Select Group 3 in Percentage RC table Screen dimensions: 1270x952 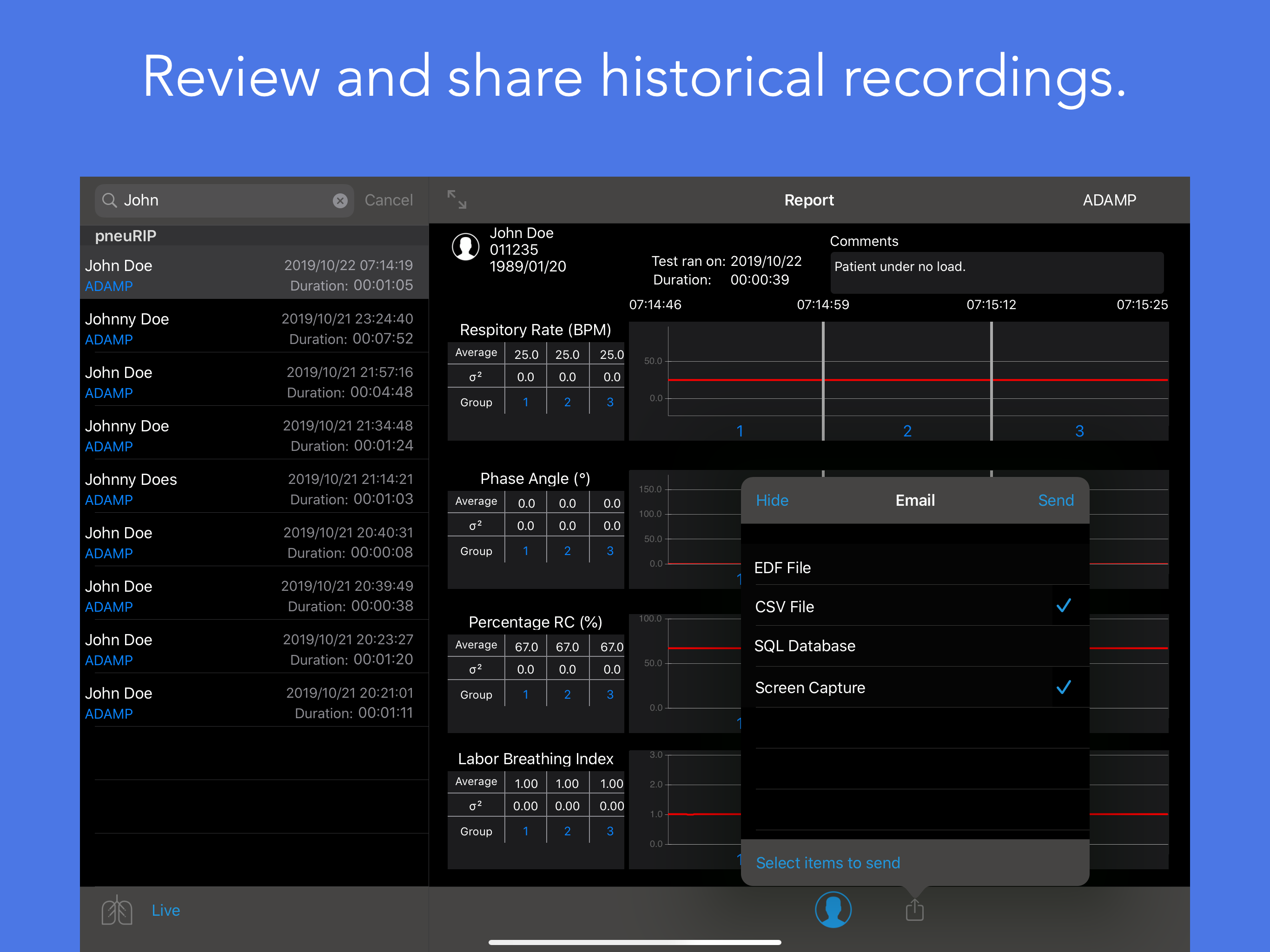(x=610, y=694)
